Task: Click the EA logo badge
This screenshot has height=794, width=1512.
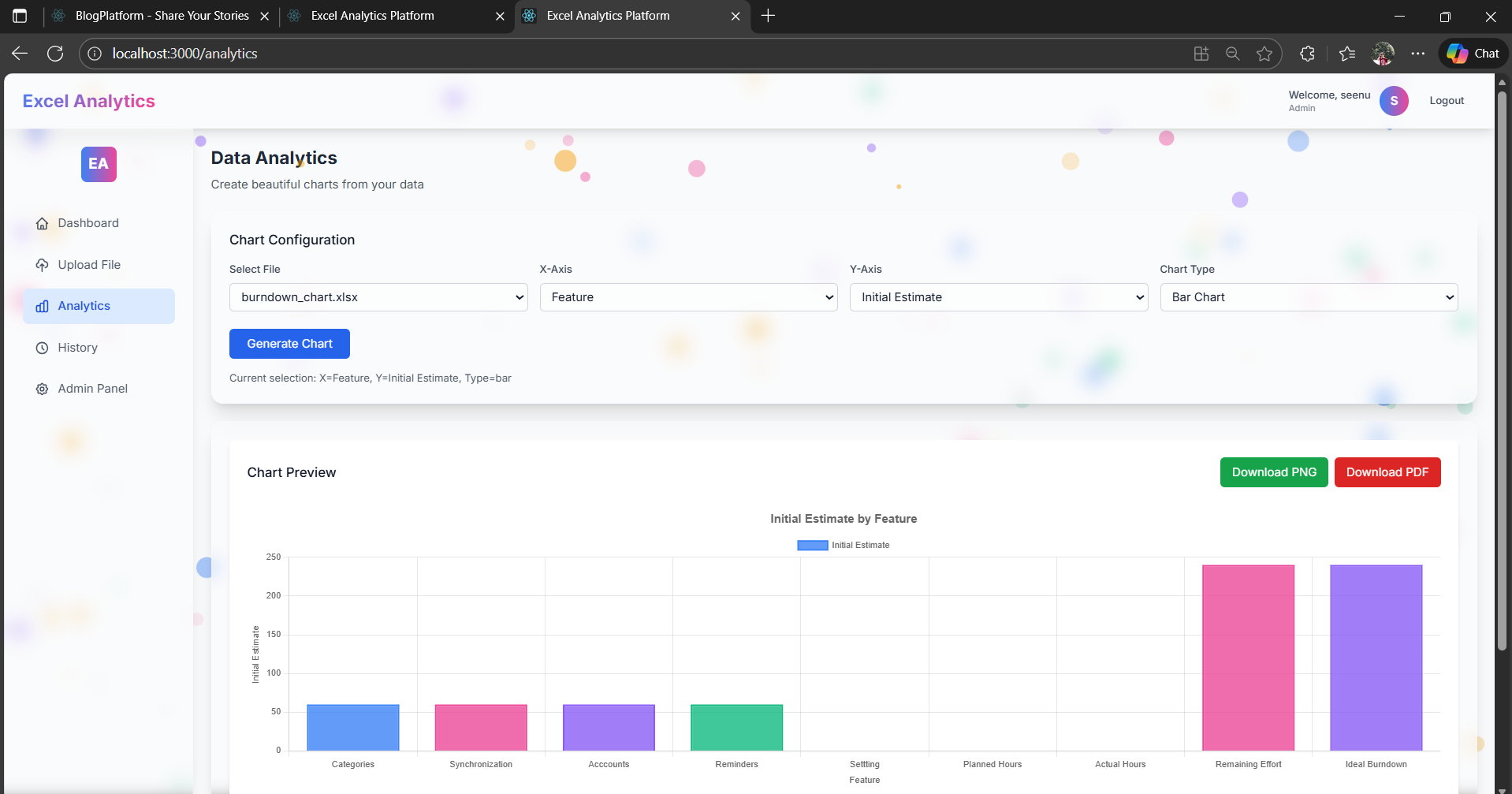Action: pyautogui.click(x=99, y=164)
